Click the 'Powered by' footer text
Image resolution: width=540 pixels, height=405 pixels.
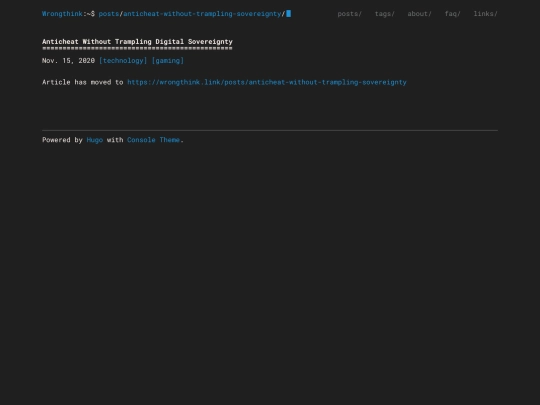click(x=62, y=140)
